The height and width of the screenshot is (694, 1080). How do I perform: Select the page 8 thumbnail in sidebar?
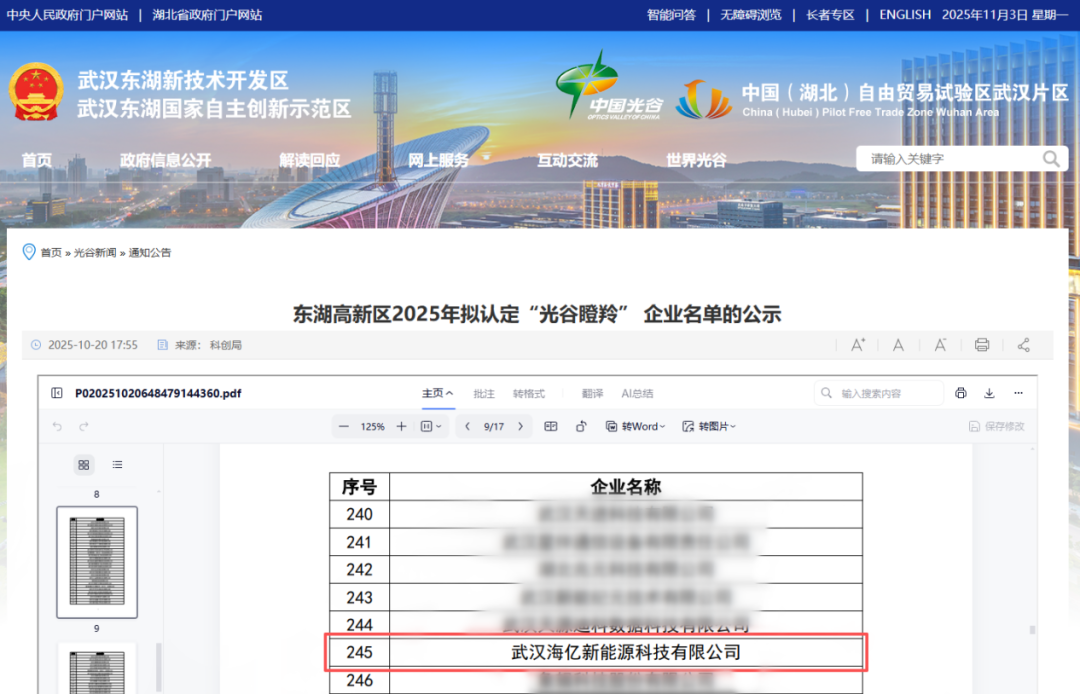(x=97, y=561)
